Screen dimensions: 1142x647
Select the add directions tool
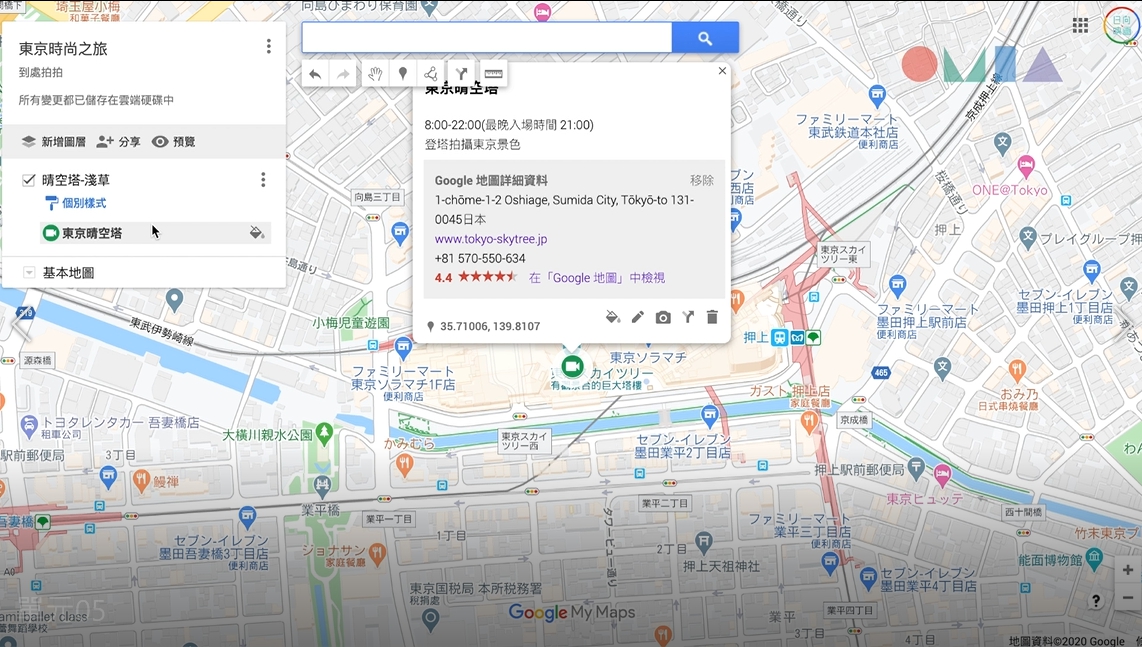[461, 74]
